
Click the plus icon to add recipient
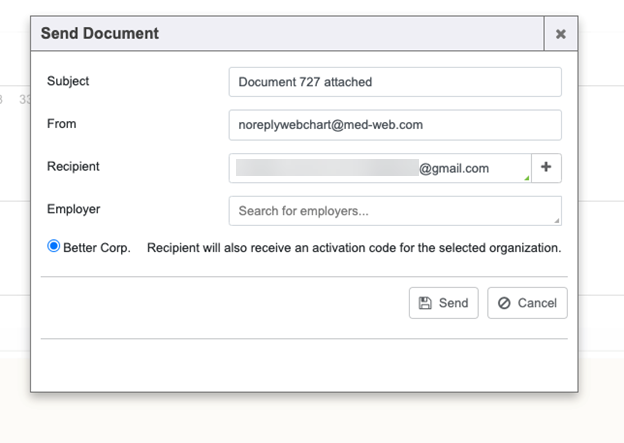click(546, 168)
